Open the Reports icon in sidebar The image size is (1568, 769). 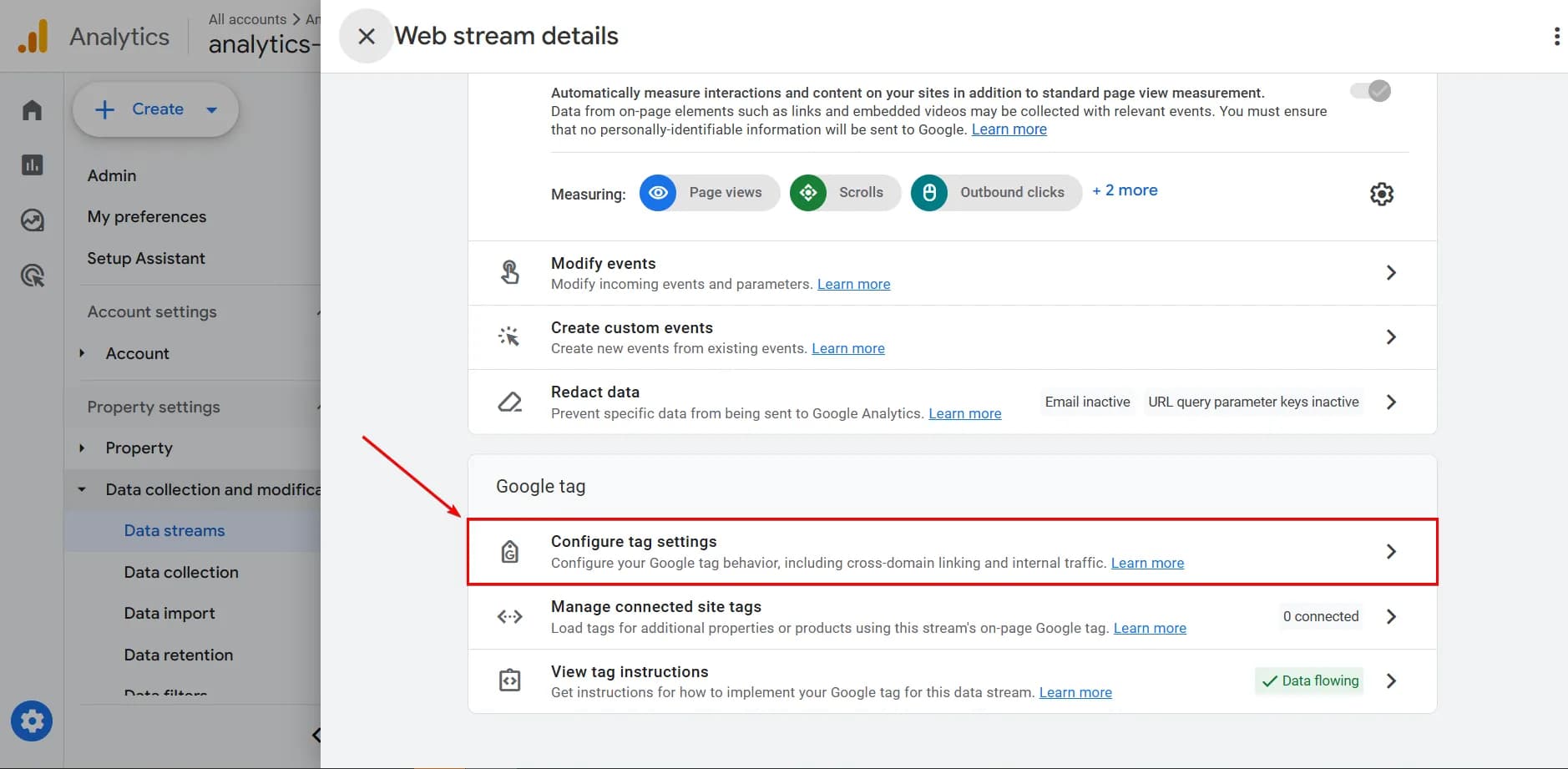[32, 164]
